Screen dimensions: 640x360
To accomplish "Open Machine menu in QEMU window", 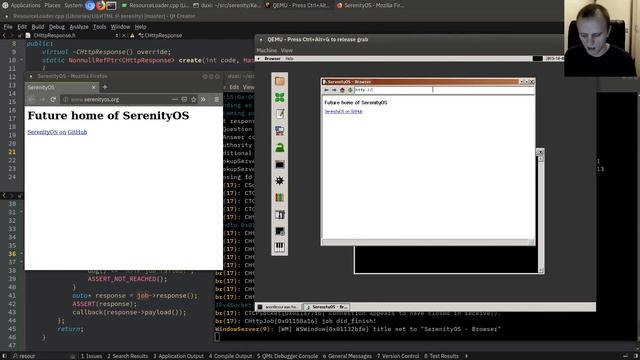I will (x=267, y=51).
